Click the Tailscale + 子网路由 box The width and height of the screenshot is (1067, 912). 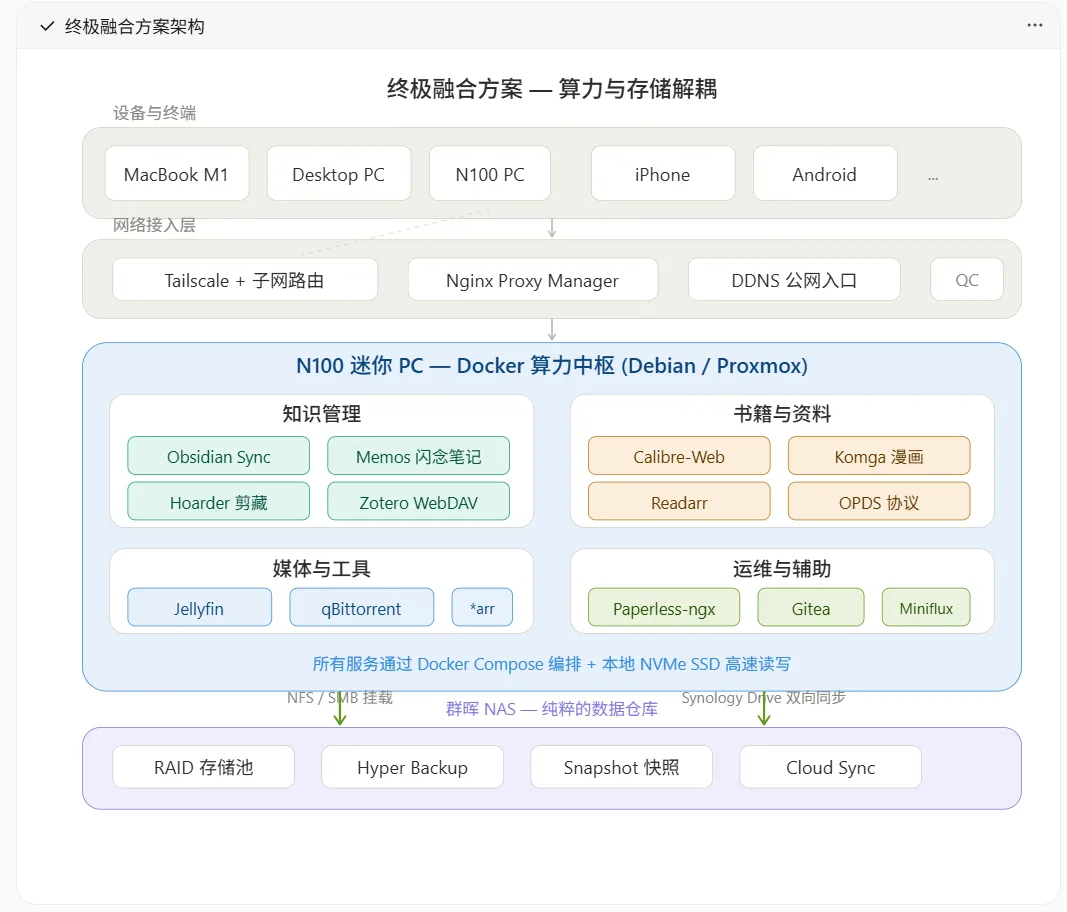(245, 279)
